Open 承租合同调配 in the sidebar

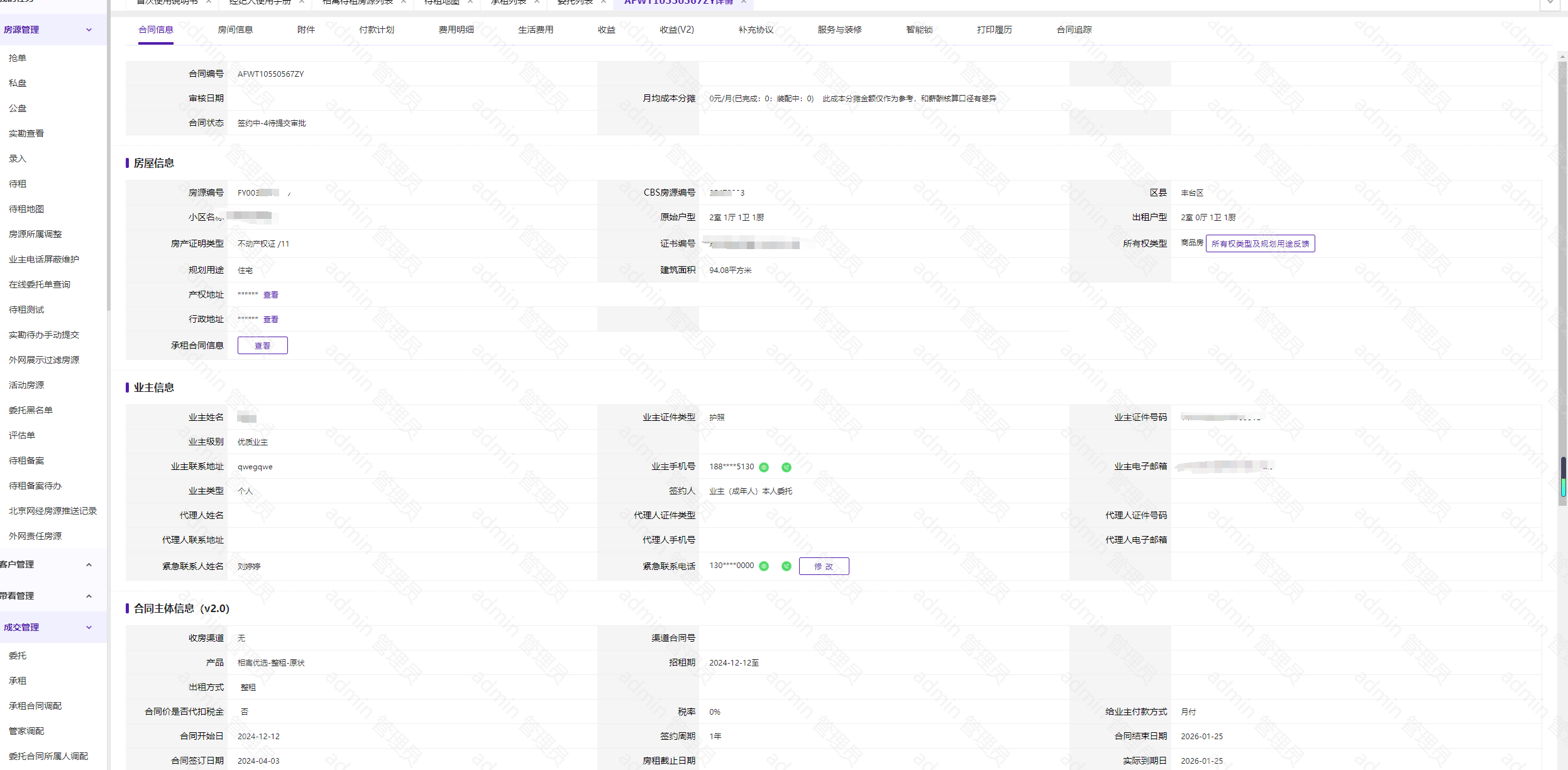tap(35, 706)
